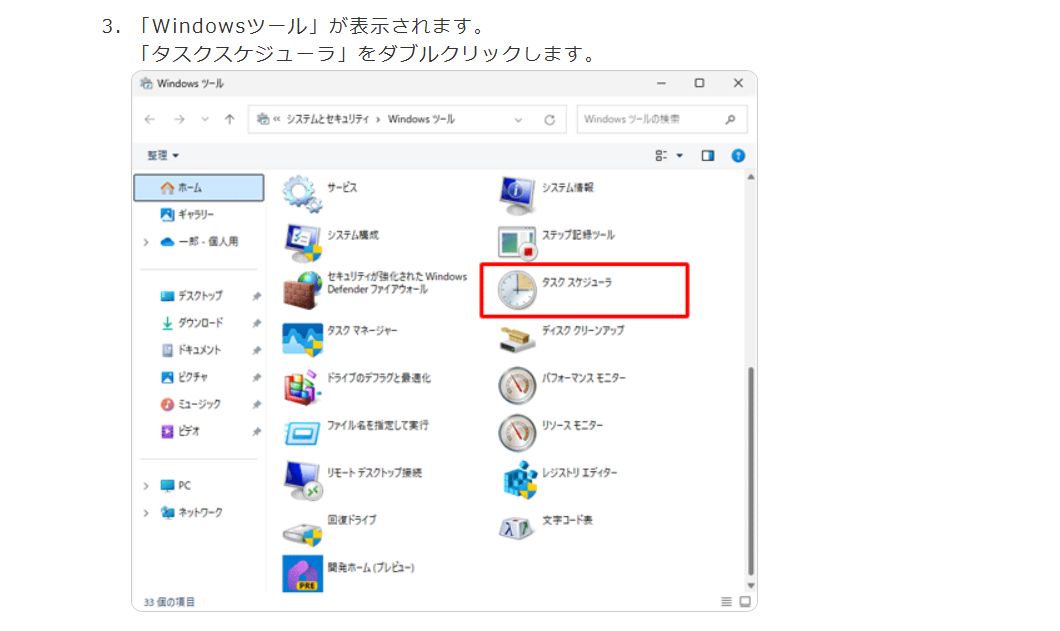Viewport: 1060px width, 631px height.
Task: Go back with the left arrow
Action: [150, 120]
